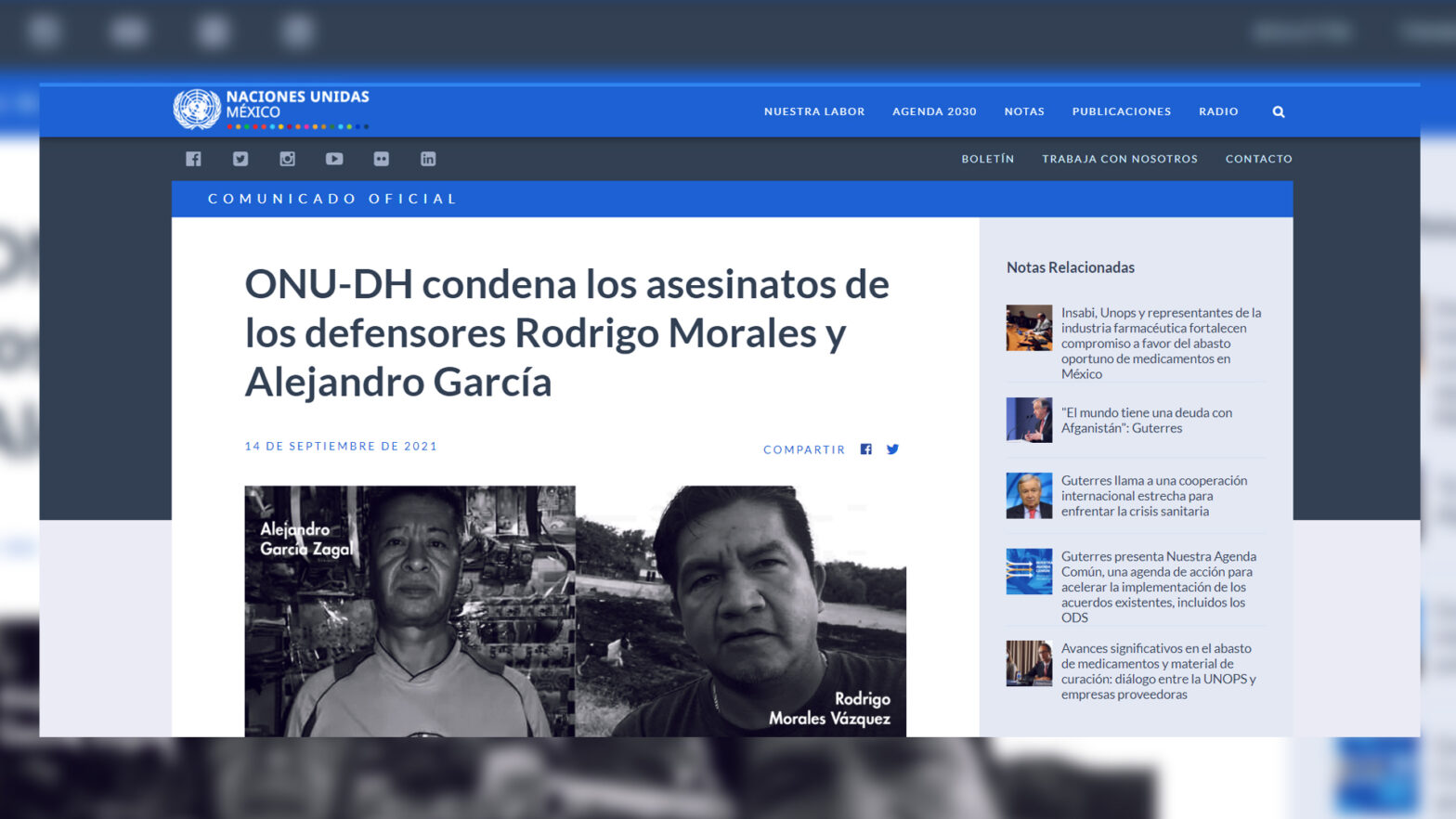Viewport: 1456px width, 819px height.
Task: Select Agenda 2030 in navigation
Action: tap(934, 111)
